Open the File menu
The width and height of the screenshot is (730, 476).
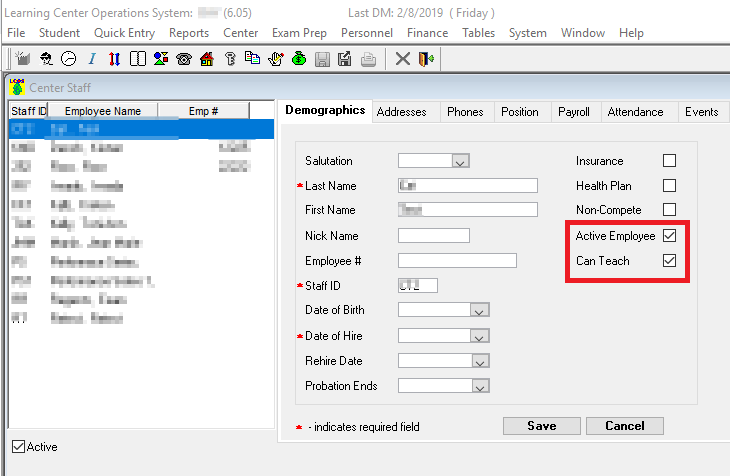[x=16, y=33]
